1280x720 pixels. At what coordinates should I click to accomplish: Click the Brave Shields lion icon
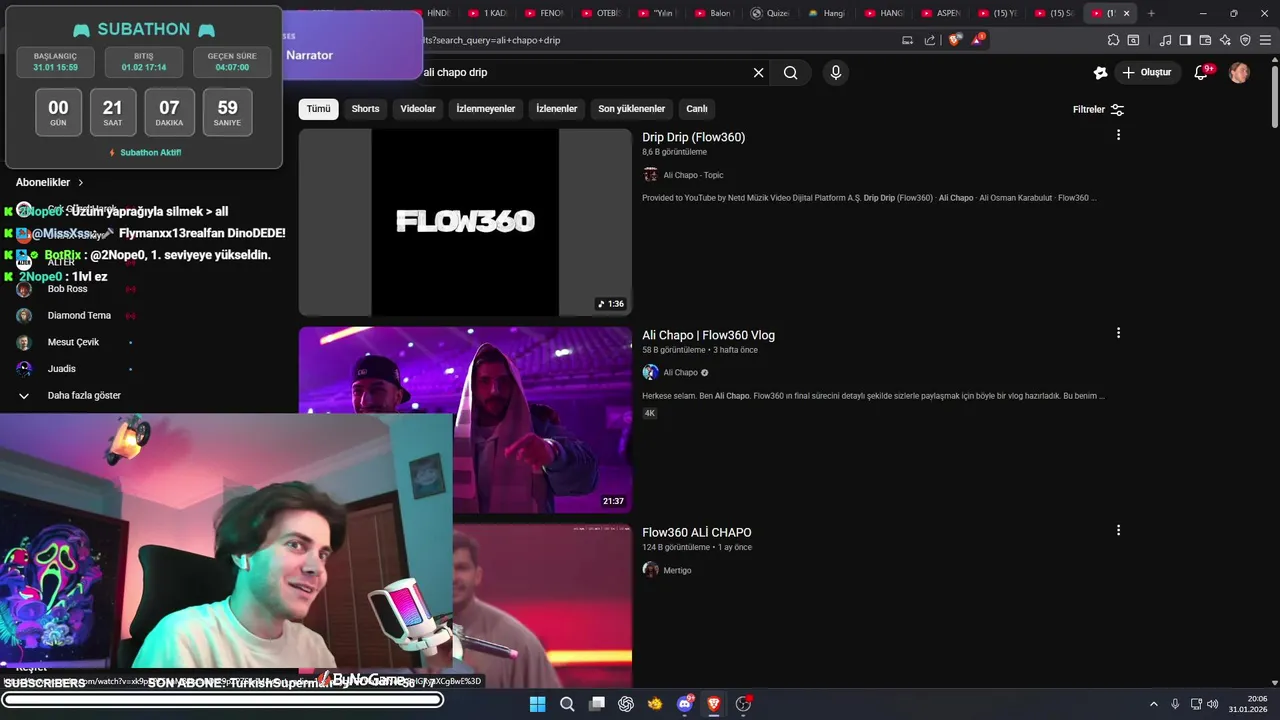(x=954, y=40)
